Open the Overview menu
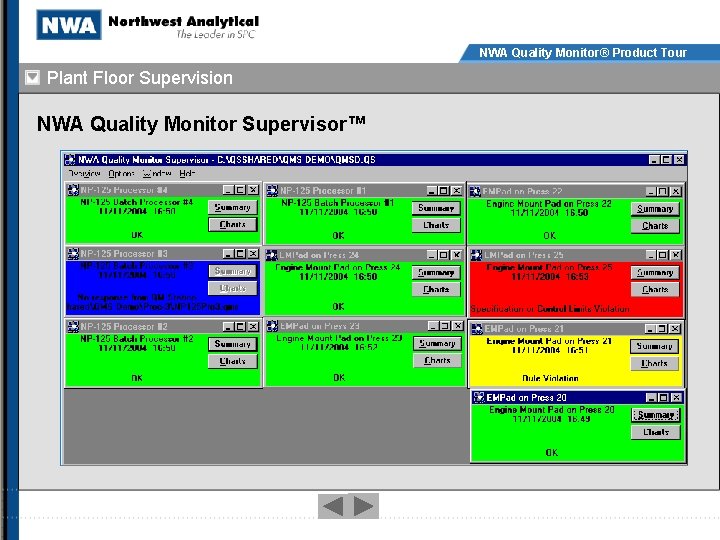This screenshot has height=540, width=720. click(84, 174)
